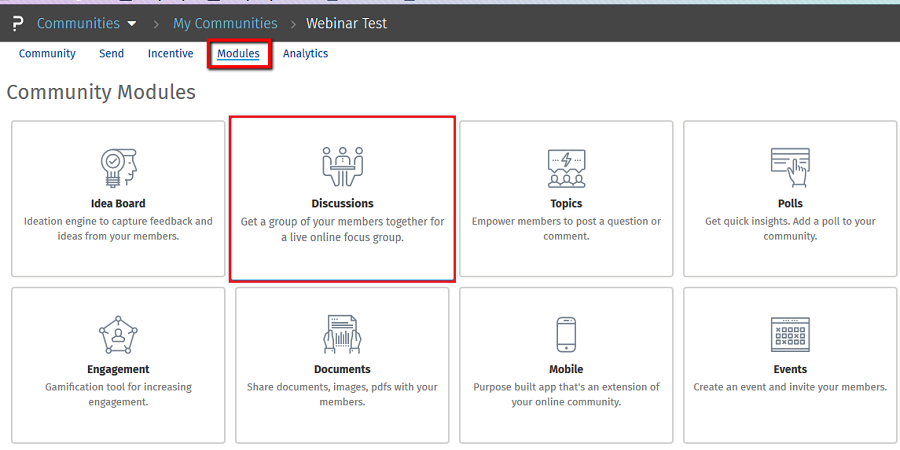Switch to the Incentive tab
The height and width of the screenshot is (450, 900).
click(x=170, y=53)
